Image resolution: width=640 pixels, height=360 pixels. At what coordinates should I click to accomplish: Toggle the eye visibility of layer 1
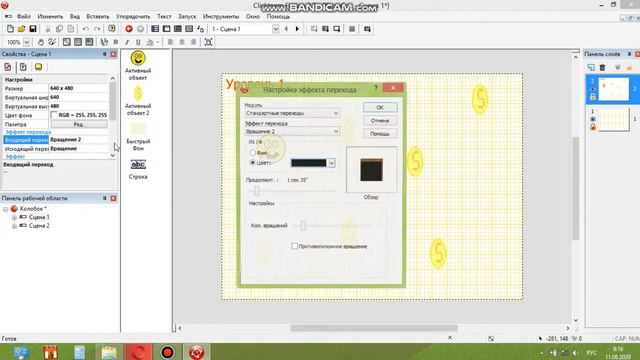point(593,119)
